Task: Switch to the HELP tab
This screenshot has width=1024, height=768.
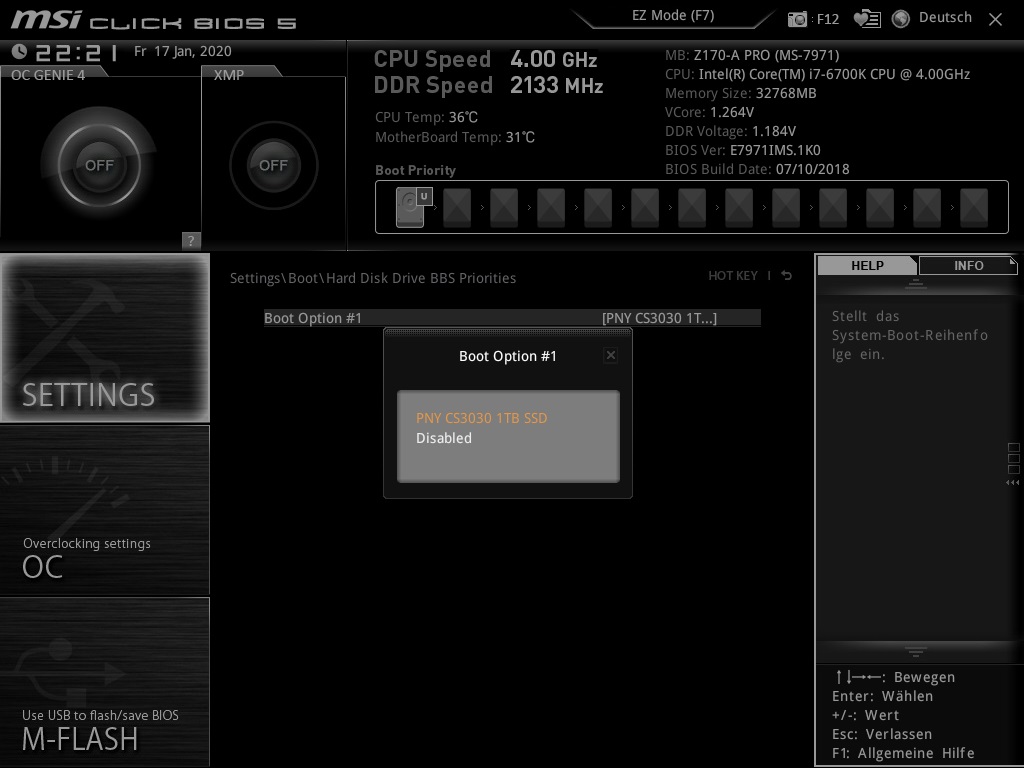Action: click(867, 265)
